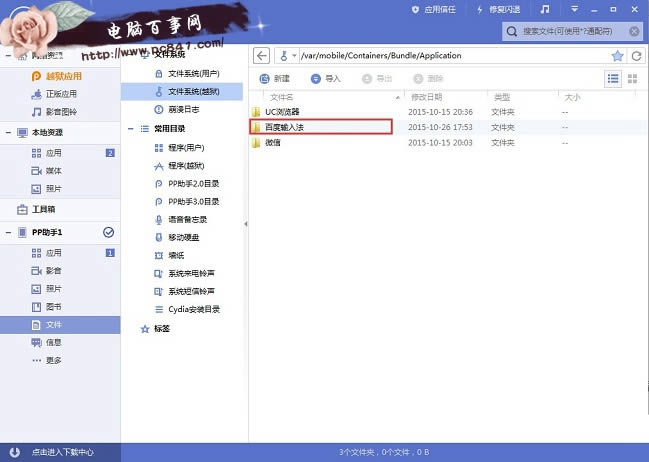Click in the file search box
649x462 pixels.
pyautogui.click(x=571, y=31)
